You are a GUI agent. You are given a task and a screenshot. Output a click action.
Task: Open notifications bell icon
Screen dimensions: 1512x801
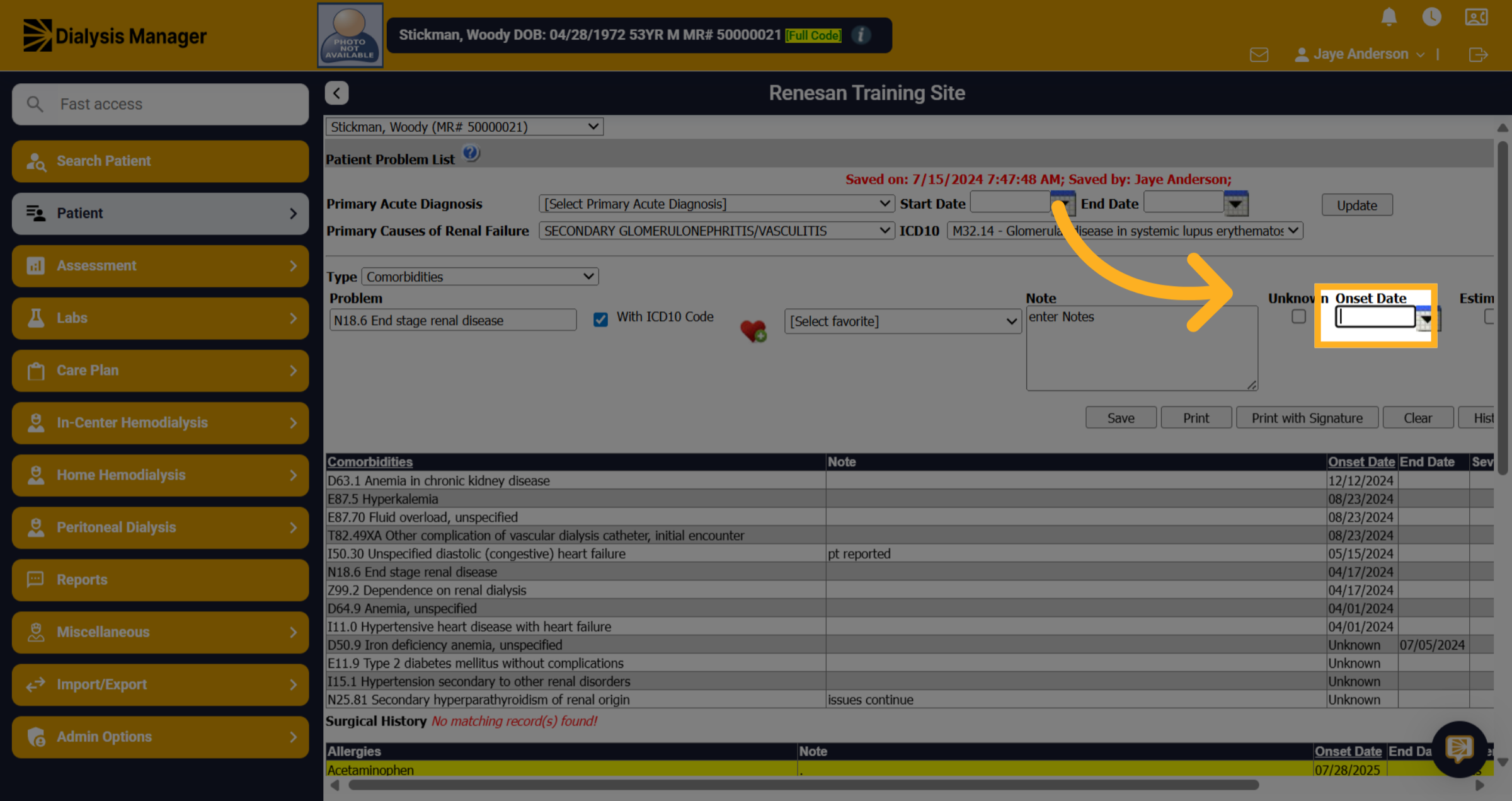click(1389, 17)
